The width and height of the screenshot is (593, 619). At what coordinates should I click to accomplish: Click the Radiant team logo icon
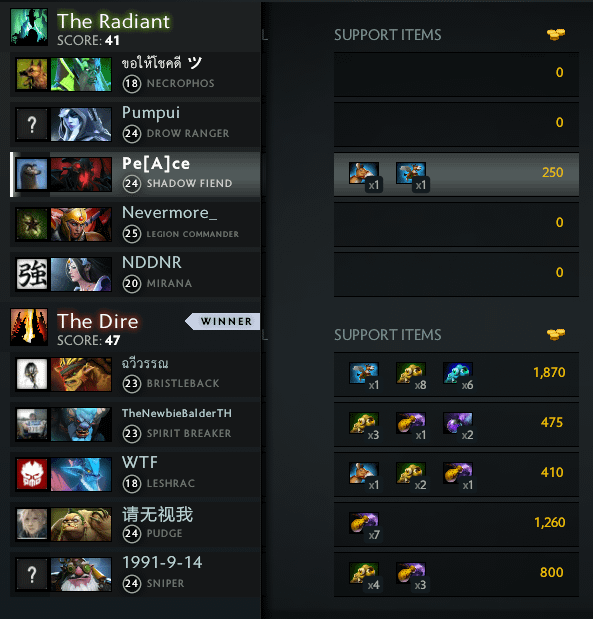click(x=29, y=27)
